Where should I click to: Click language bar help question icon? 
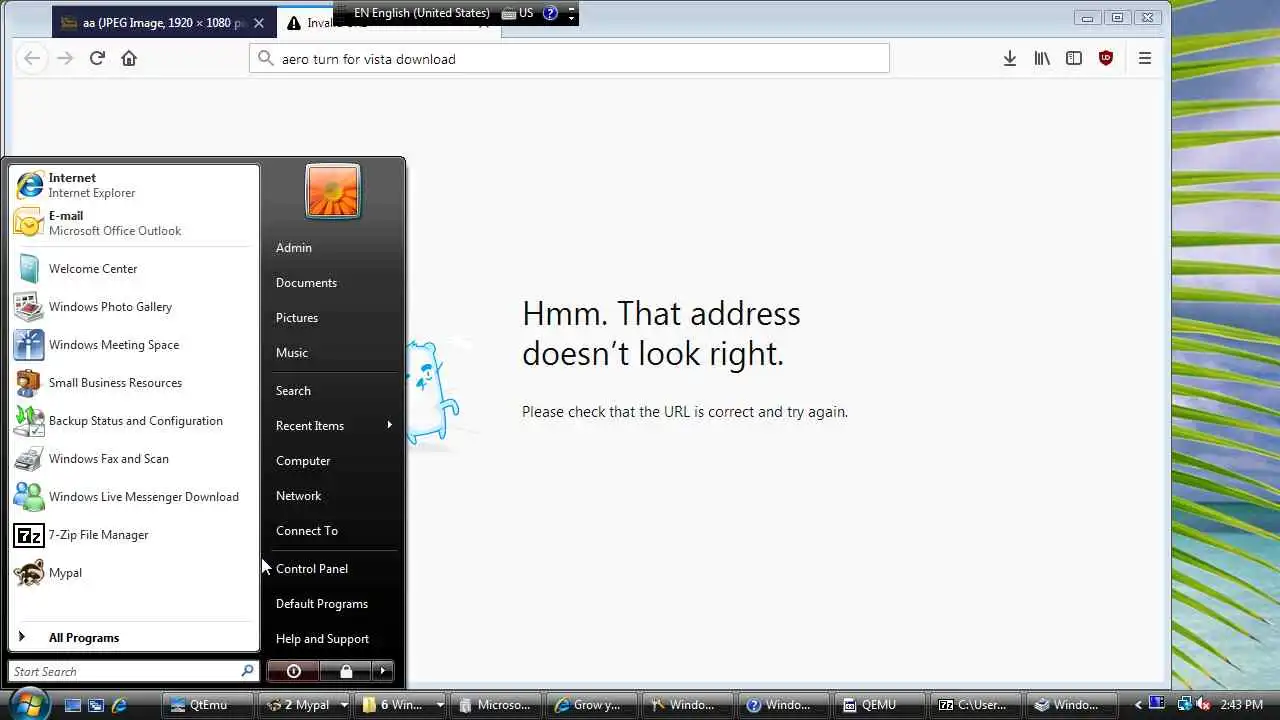[x=550, y=13]
